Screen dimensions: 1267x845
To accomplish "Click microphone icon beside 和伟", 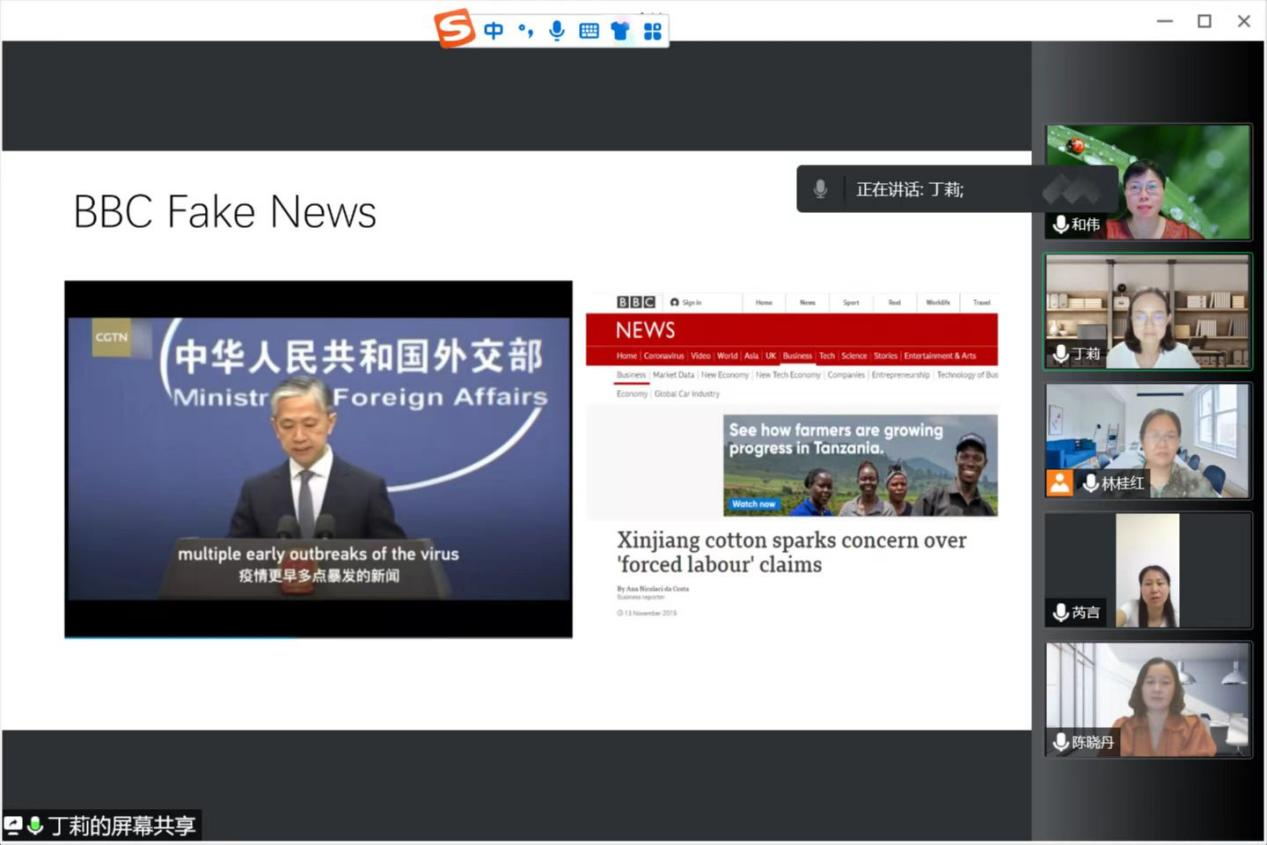I will [1060, 225].
